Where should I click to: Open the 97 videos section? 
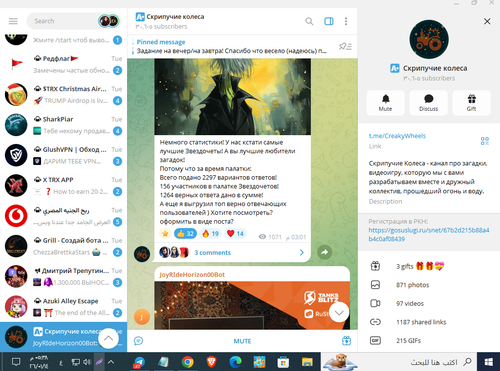(x=429, y=303)
